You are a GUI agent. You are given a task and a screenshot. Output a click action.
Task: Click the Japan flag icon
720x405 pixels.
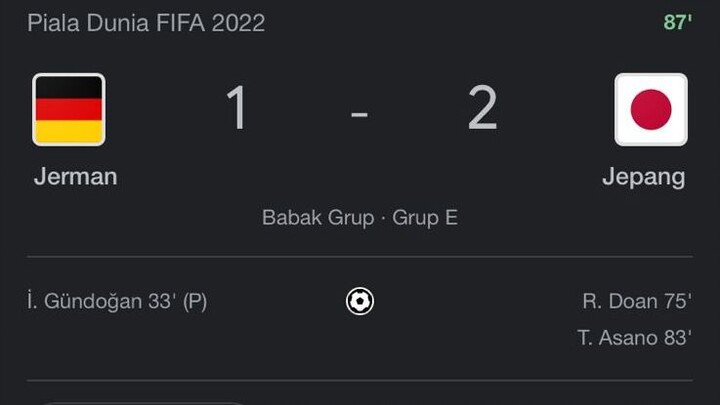coord(651,110)
